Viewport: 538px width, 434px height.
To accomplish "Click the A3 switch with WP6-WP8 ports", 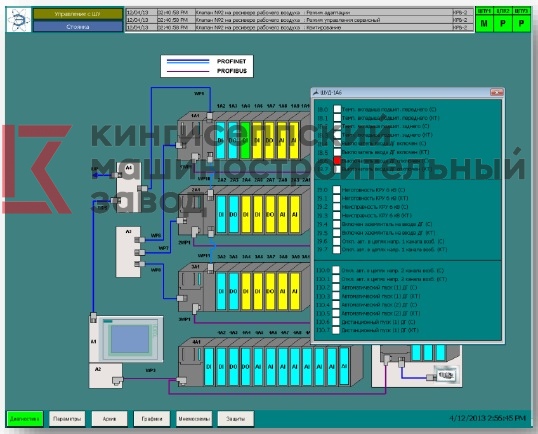I will pos(128,251).
